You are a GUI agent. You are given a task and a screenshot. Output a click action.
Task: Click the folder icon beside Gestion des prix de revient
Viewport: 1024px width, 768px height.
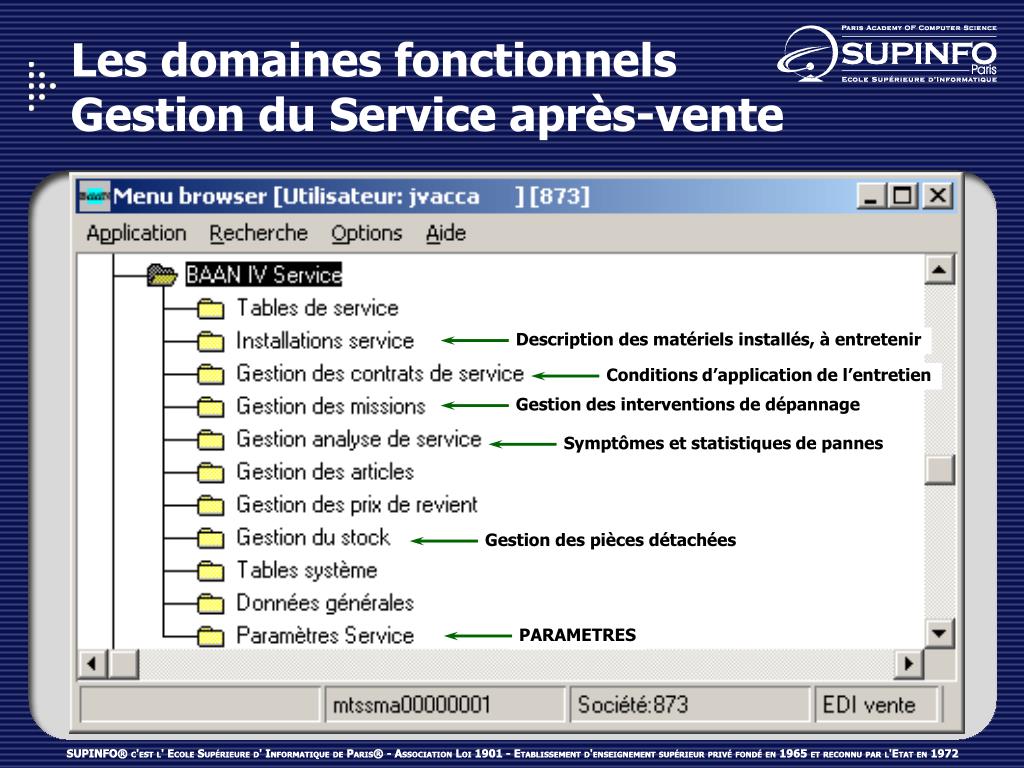click(x=210, y=504)
